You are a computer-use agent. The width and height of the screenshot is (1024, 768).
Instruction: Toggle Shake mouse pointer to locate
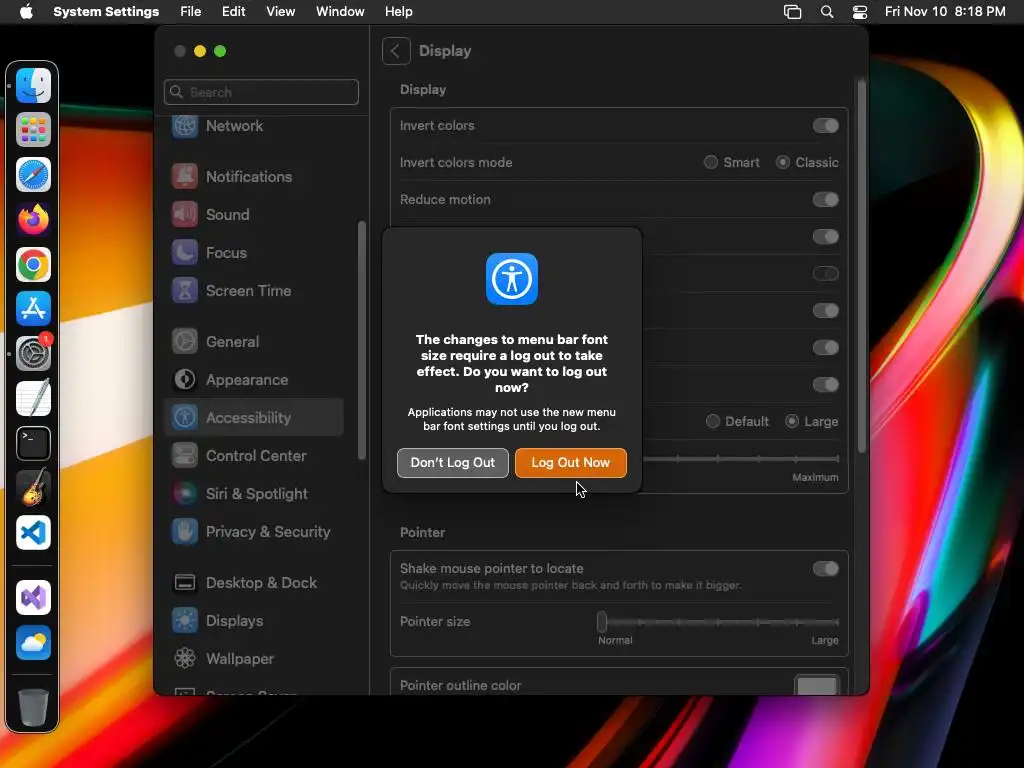pyautogui.click(x=825, y=568)
